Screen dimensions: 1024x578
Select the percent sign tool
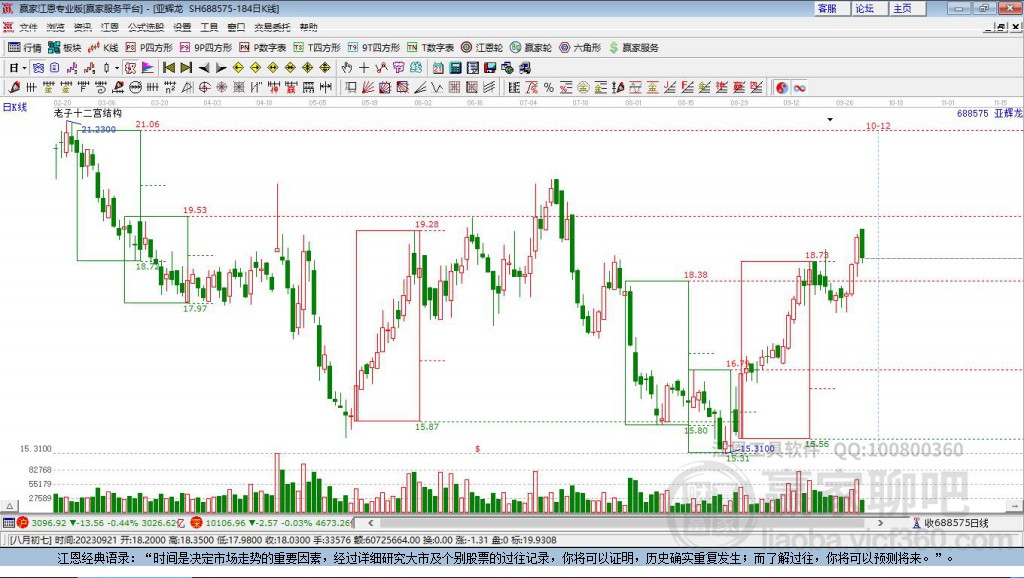click(x=549, y=88)
